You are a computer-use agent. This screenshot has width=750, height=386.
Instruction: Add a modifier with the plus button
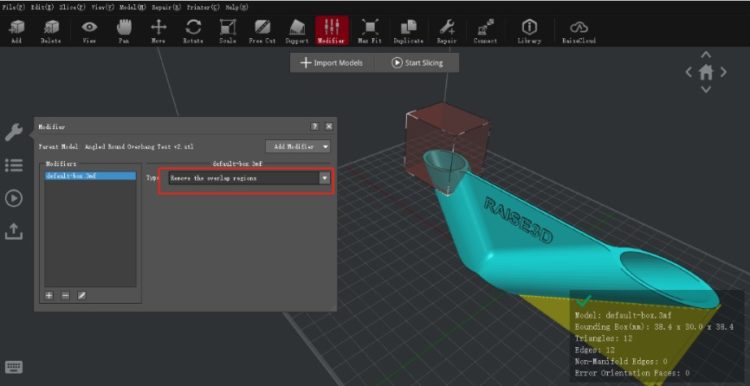click(49, 296)
